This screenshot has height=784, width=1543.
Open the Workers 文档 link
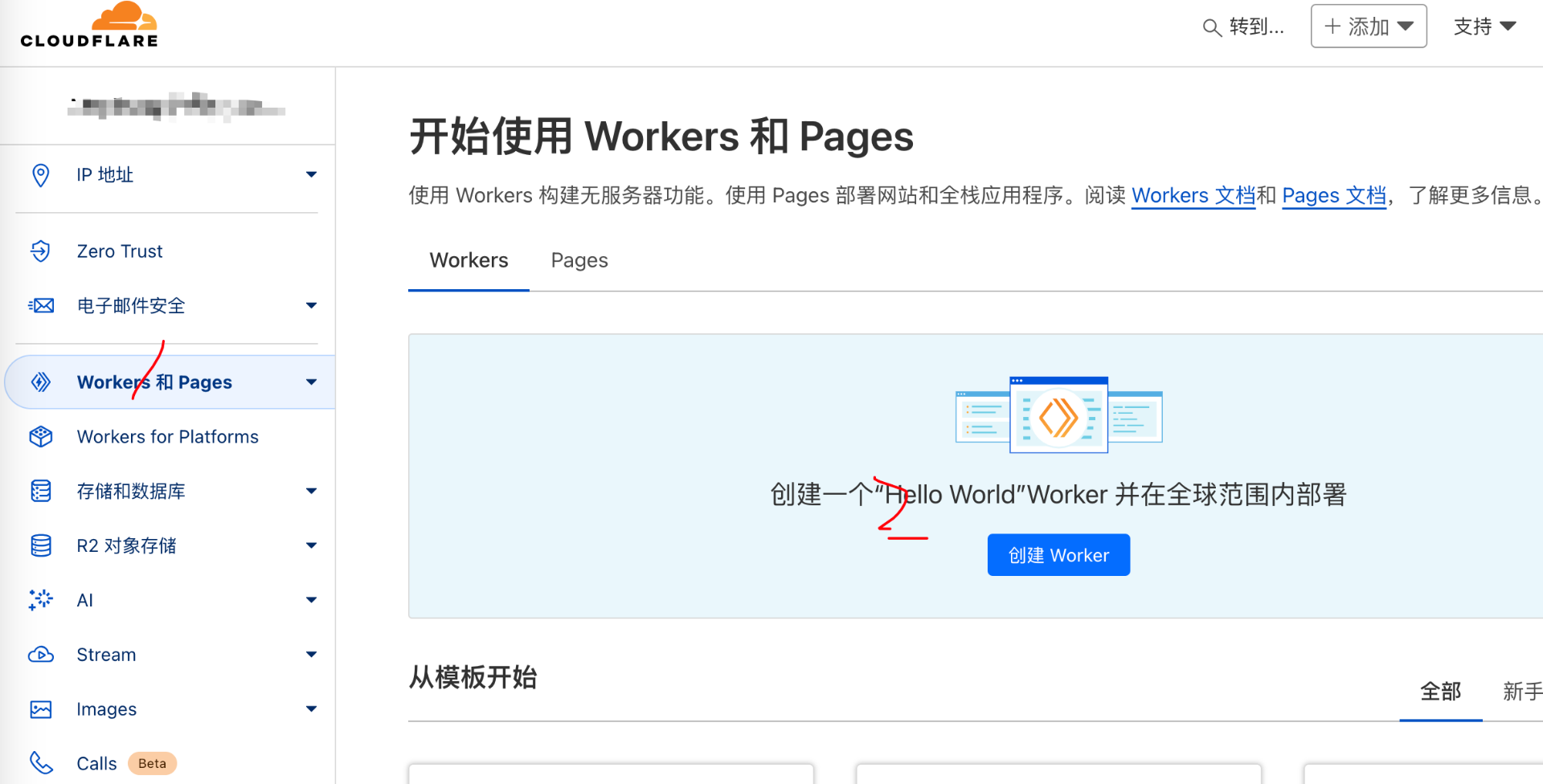pos(1193,196)
